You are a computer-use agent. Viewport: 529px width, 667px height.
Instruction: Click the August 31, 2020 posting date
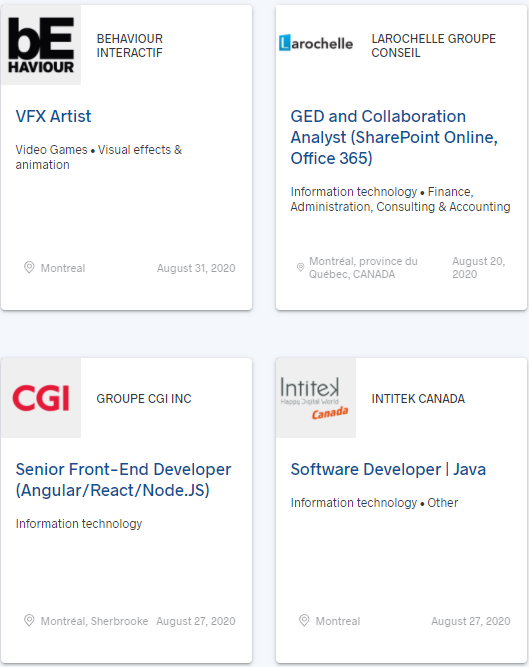[196, 268]
